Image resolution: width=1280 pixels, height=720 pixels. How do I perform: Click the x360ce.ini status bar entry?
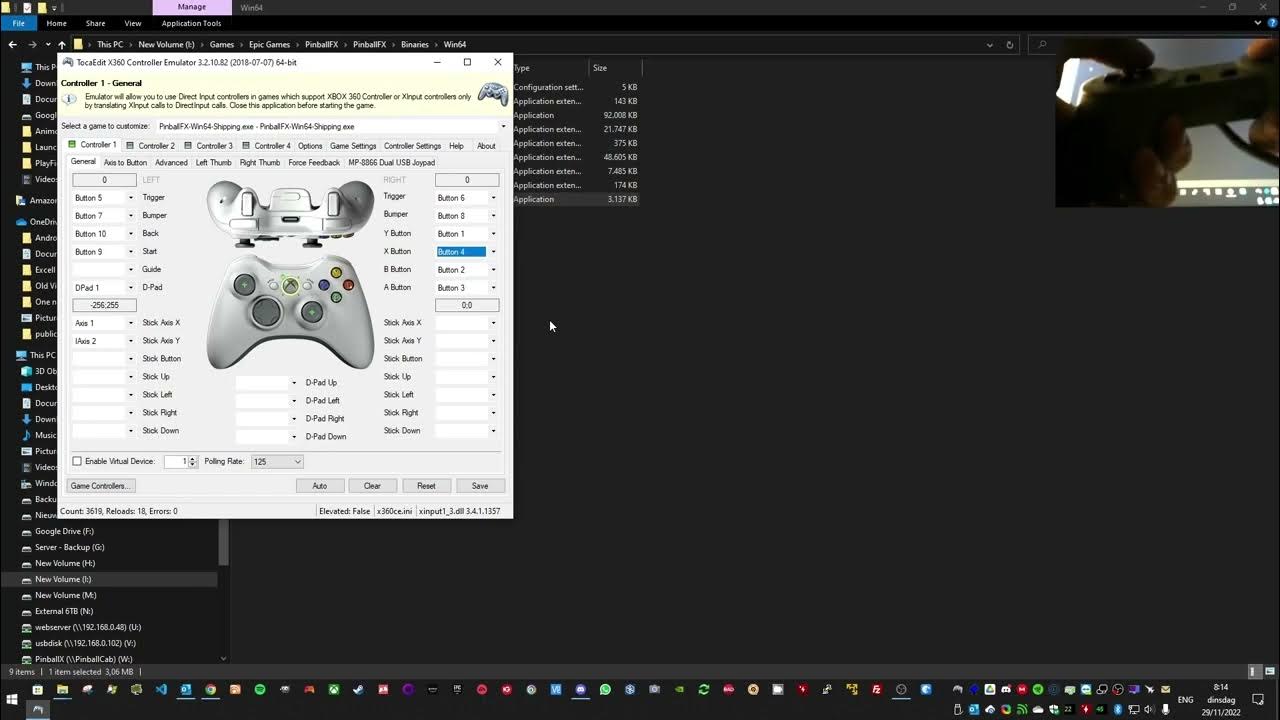click(394, 511)
